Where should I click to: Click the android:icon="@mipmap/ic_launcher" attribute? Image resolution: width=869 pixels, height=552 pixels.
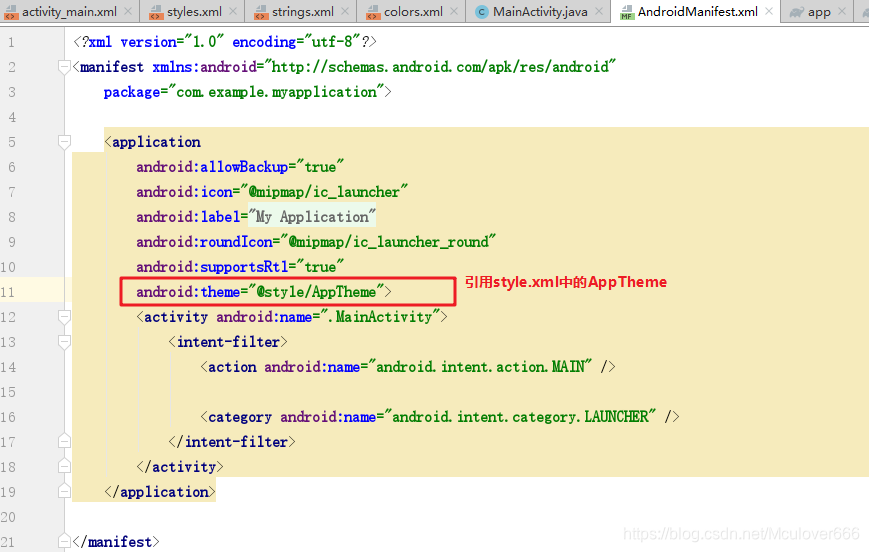coord(272,192)
